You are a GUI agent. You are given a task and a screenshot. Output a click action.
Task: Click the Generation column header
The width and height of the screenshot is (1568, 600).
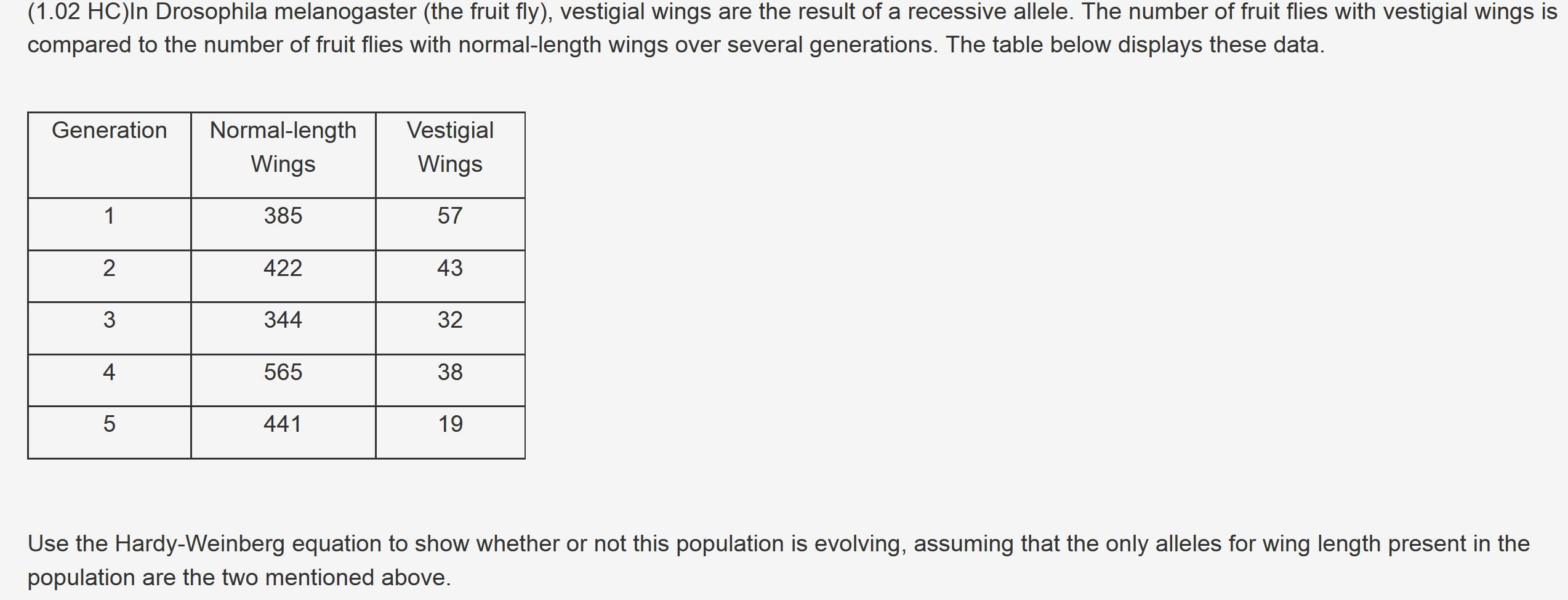(109, 131)
